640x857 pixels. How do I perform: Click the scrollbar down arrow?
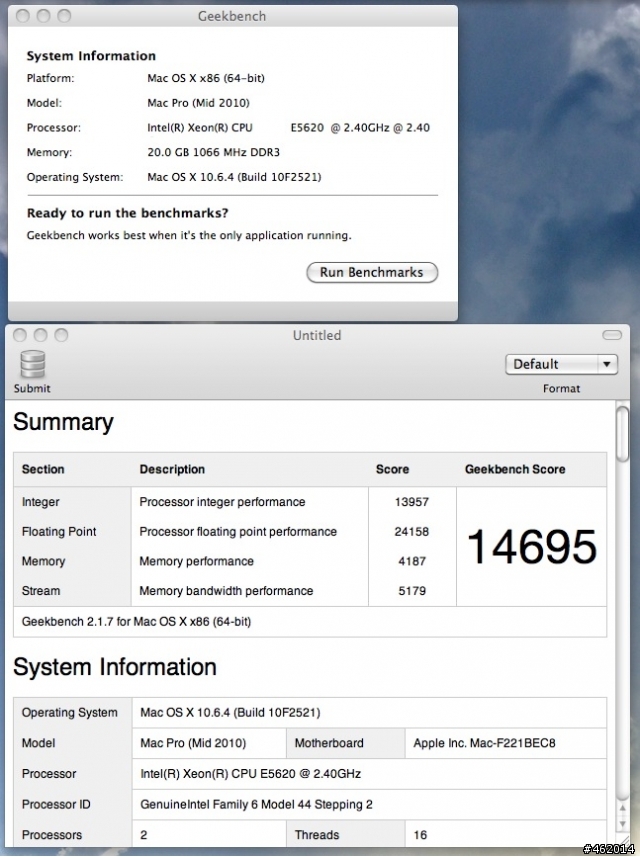click(622, 824)
